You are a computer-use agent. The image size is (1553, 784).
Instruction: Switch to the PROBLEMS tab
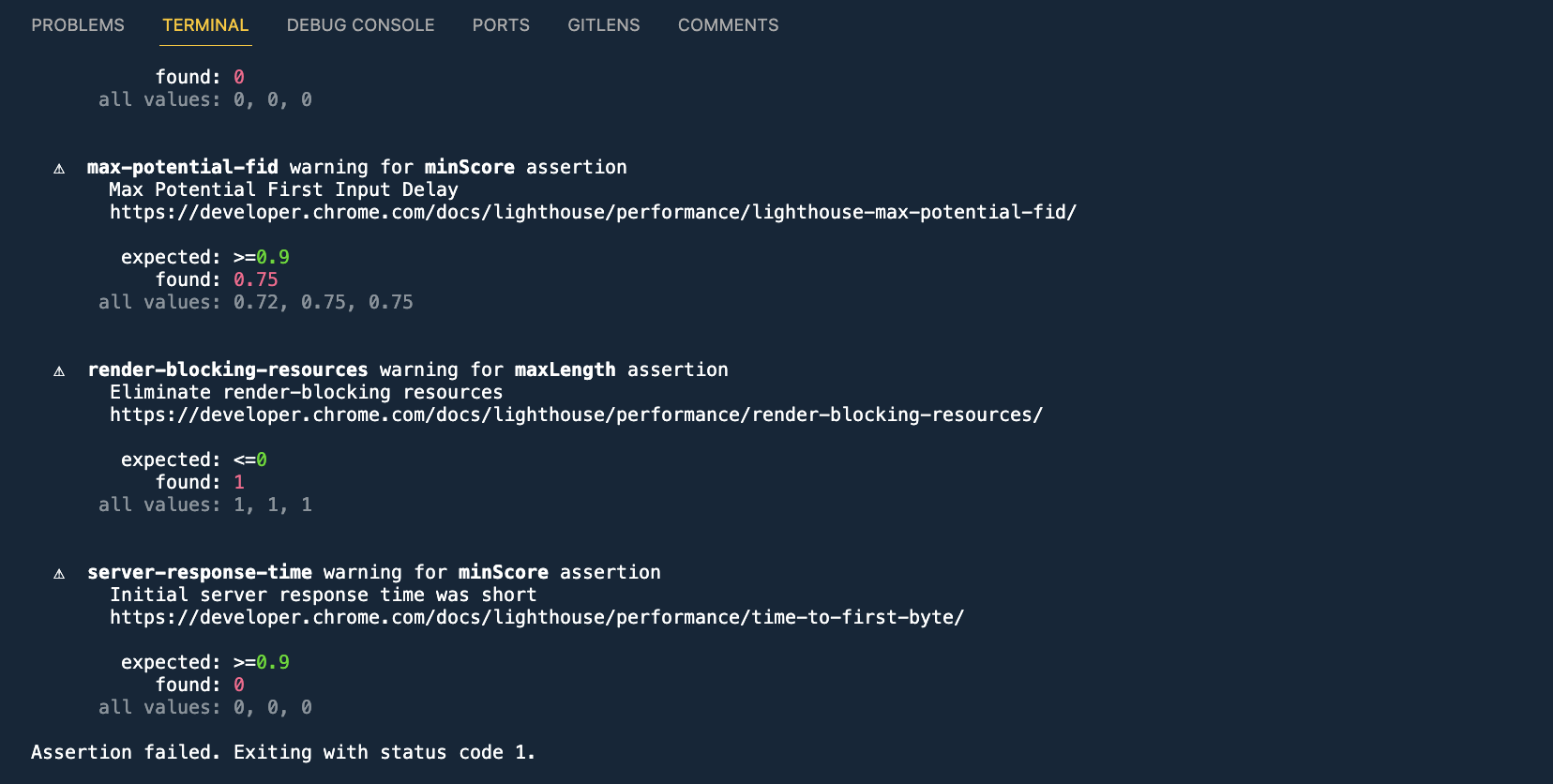[x=78, y=25]
